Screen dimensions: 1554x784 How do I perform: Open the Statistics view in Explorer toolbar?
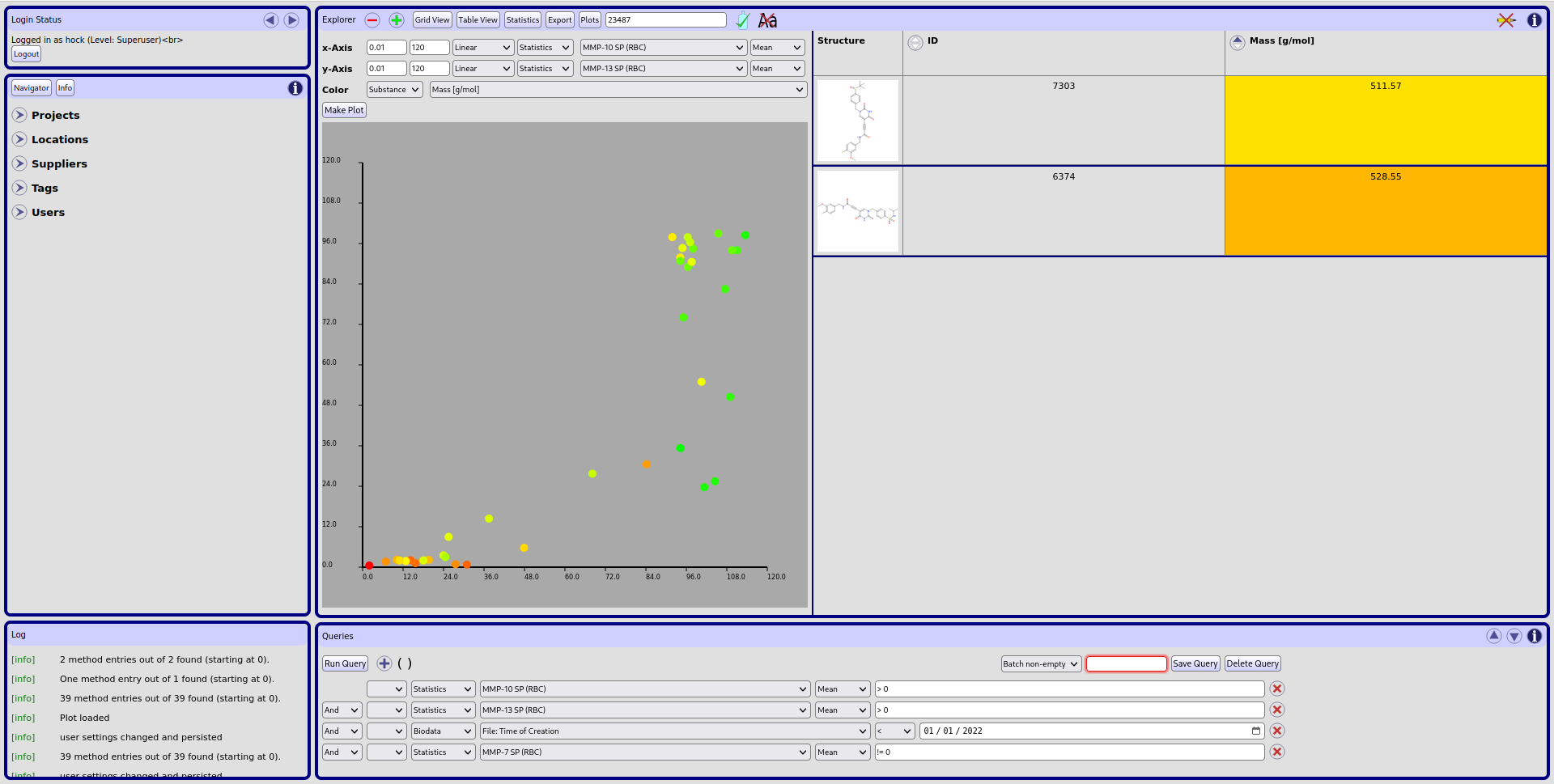click(x=523, y=20)
